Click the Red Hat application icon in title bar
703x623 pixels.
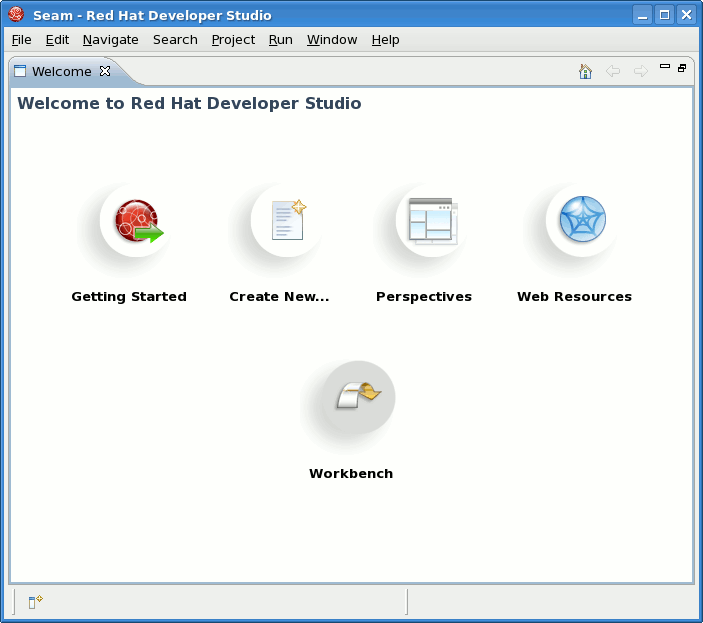(16, 15)
